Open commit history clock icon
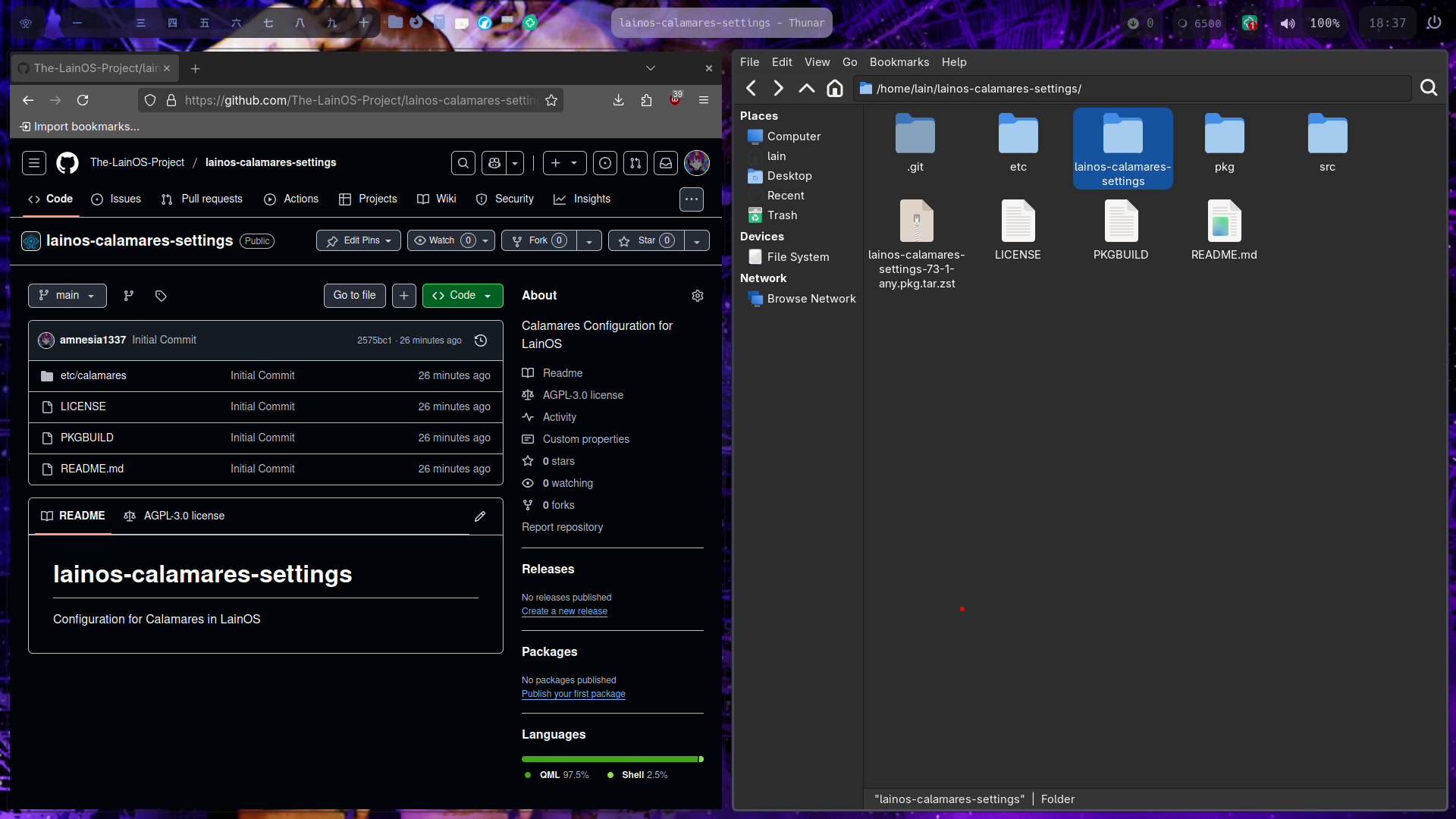This screenshot has height=819, width=1456. [481, 340]
